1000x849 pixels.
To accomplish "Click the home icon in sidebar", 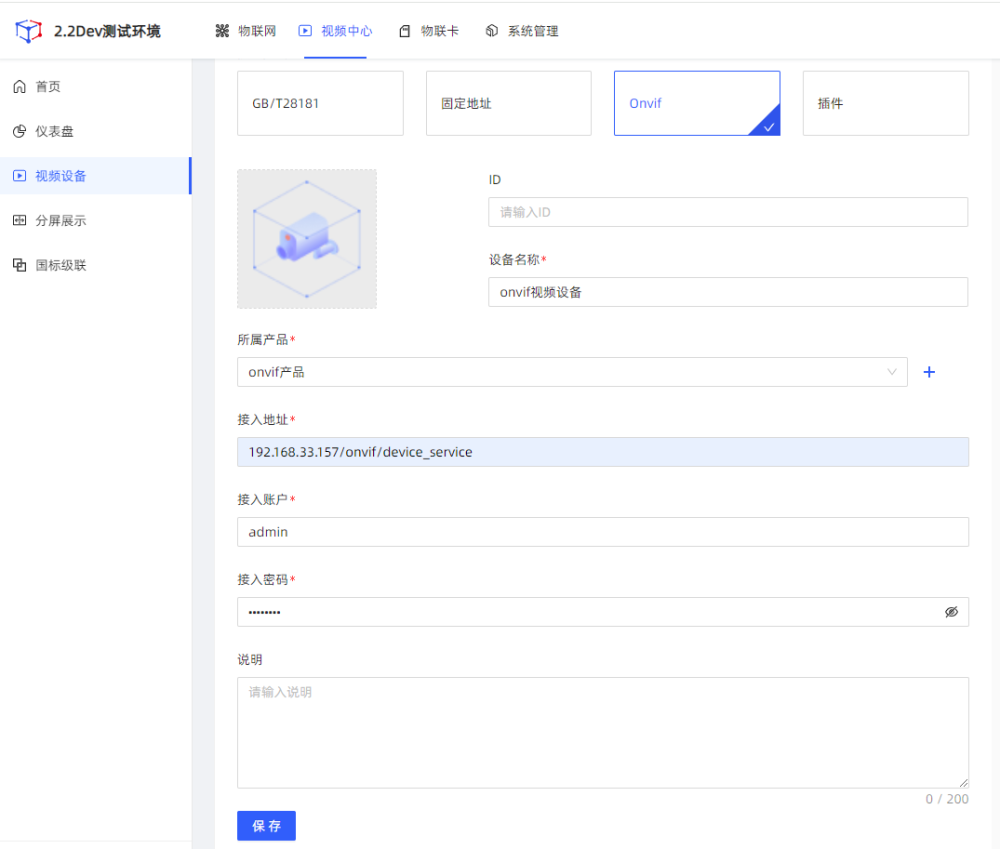I will click(20, 87).
